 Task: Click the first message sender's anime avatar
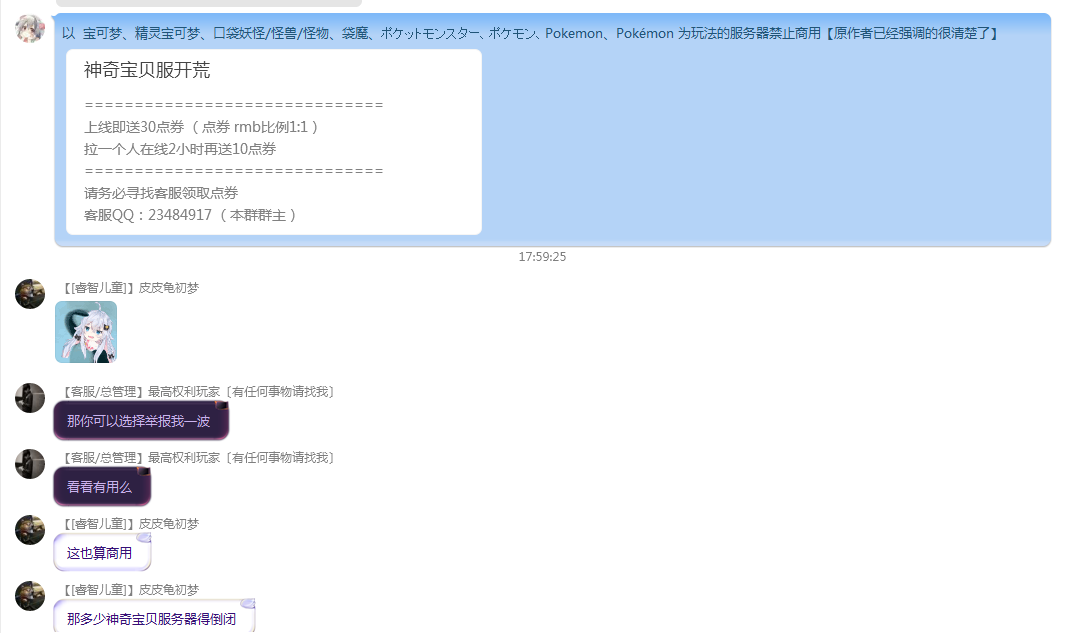30,29
